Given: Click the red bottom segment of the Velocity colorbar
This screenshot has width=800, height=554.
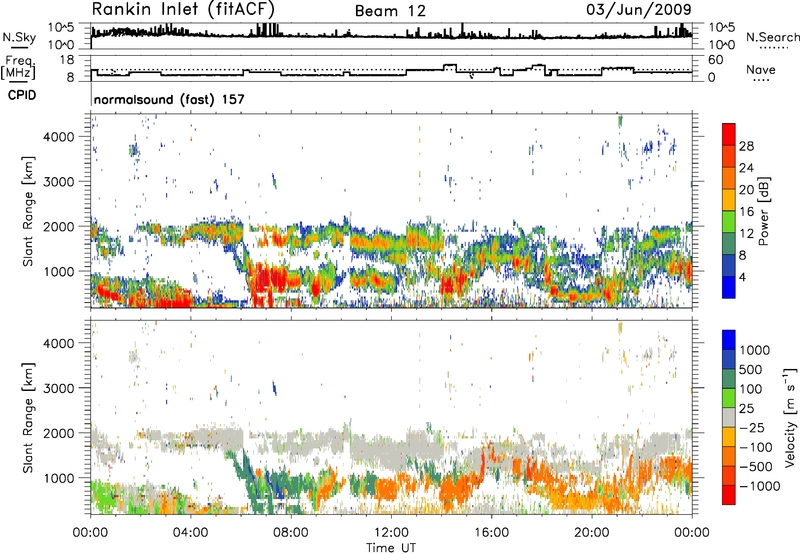Looking at the screenshot, I should tap(729, 495).
